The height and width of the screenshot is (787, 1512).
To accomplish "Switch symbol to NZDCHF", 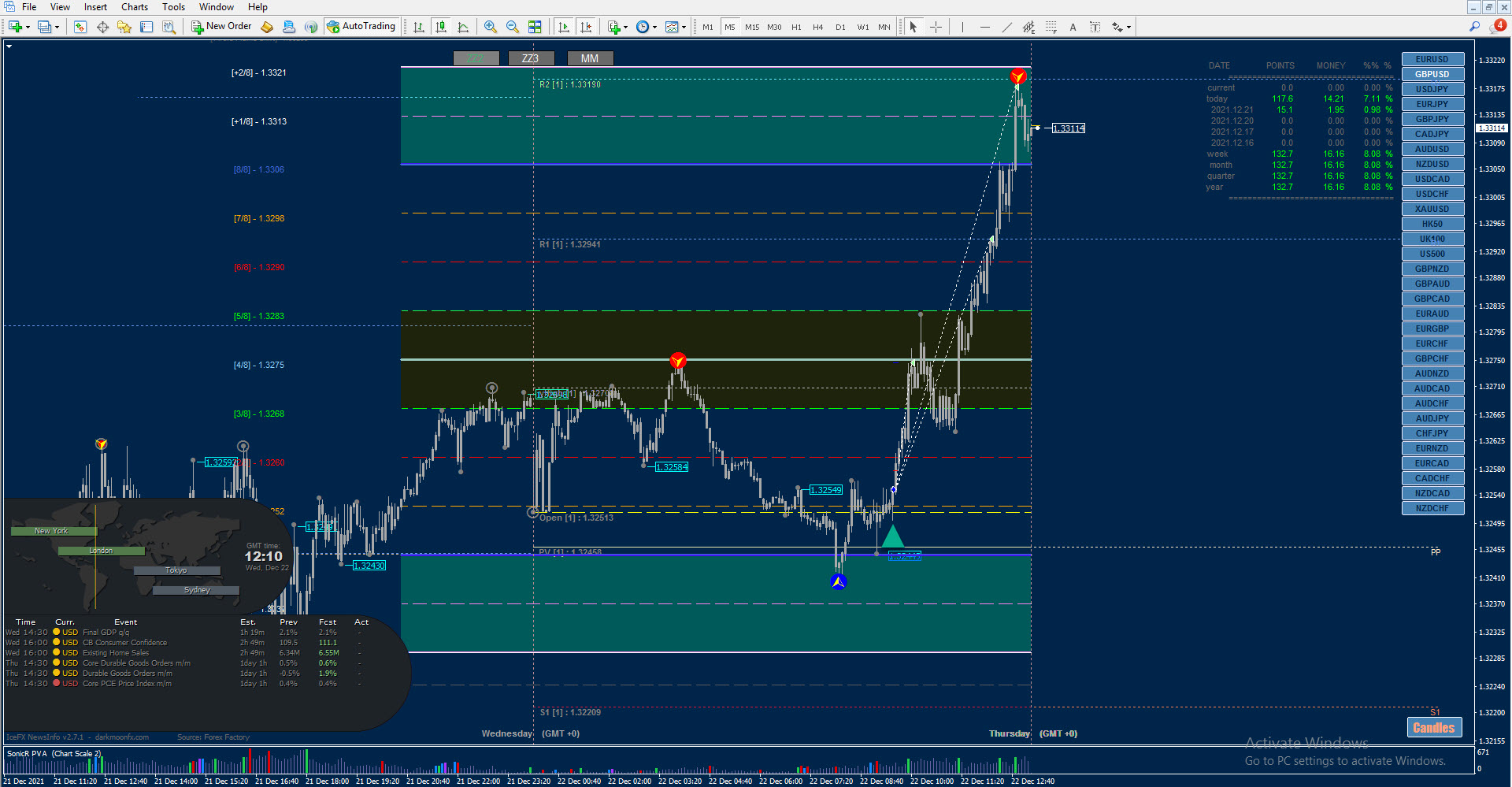I will pos(1432,508).
